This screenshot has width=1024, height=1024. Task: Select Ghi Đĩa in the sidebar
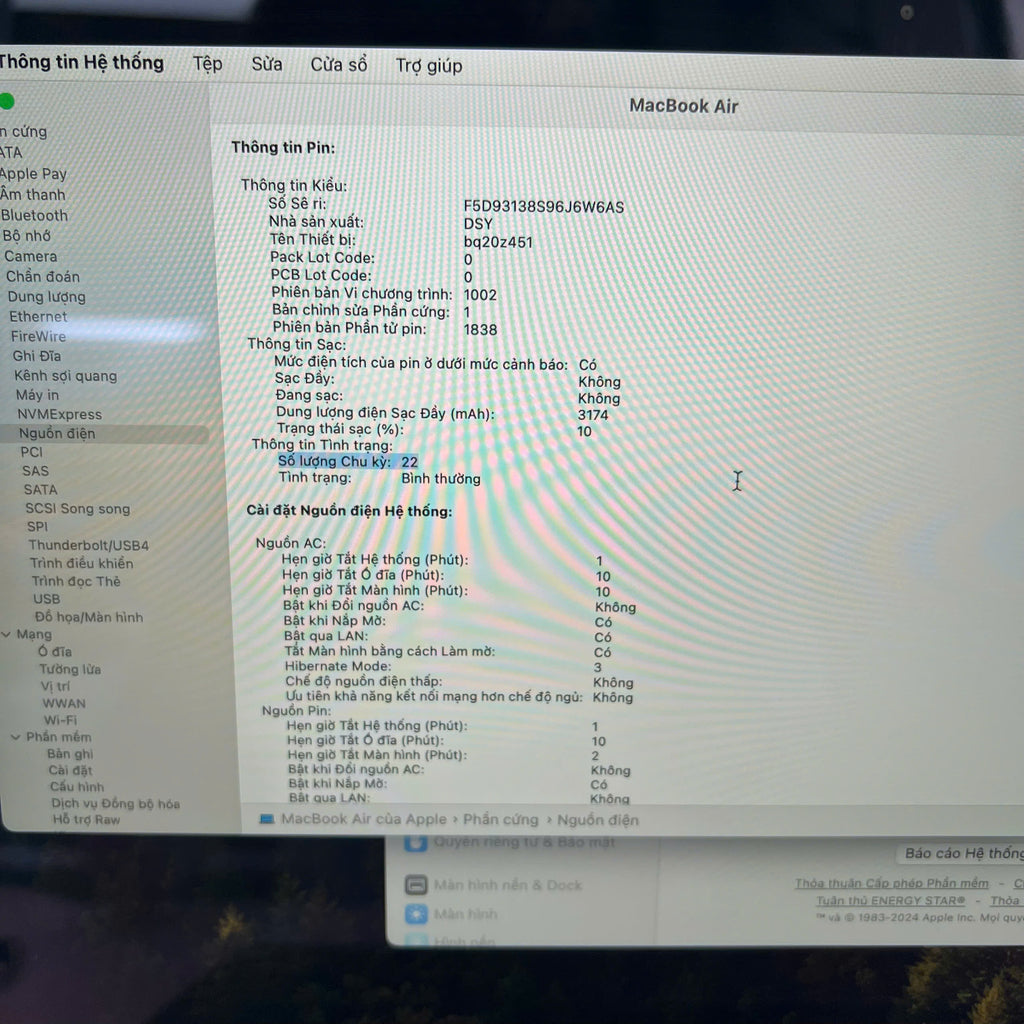tap(37, 356)
